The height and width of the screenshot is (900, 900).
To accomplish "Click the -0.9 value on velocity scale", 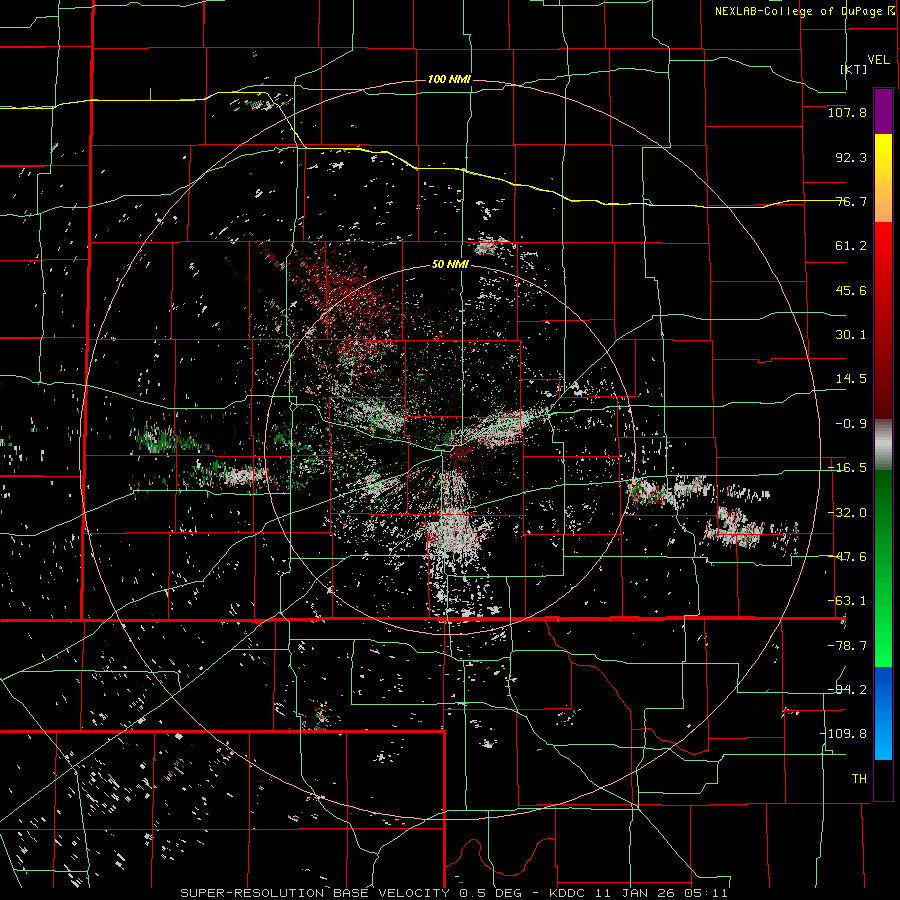I will [x=851, y=424].
